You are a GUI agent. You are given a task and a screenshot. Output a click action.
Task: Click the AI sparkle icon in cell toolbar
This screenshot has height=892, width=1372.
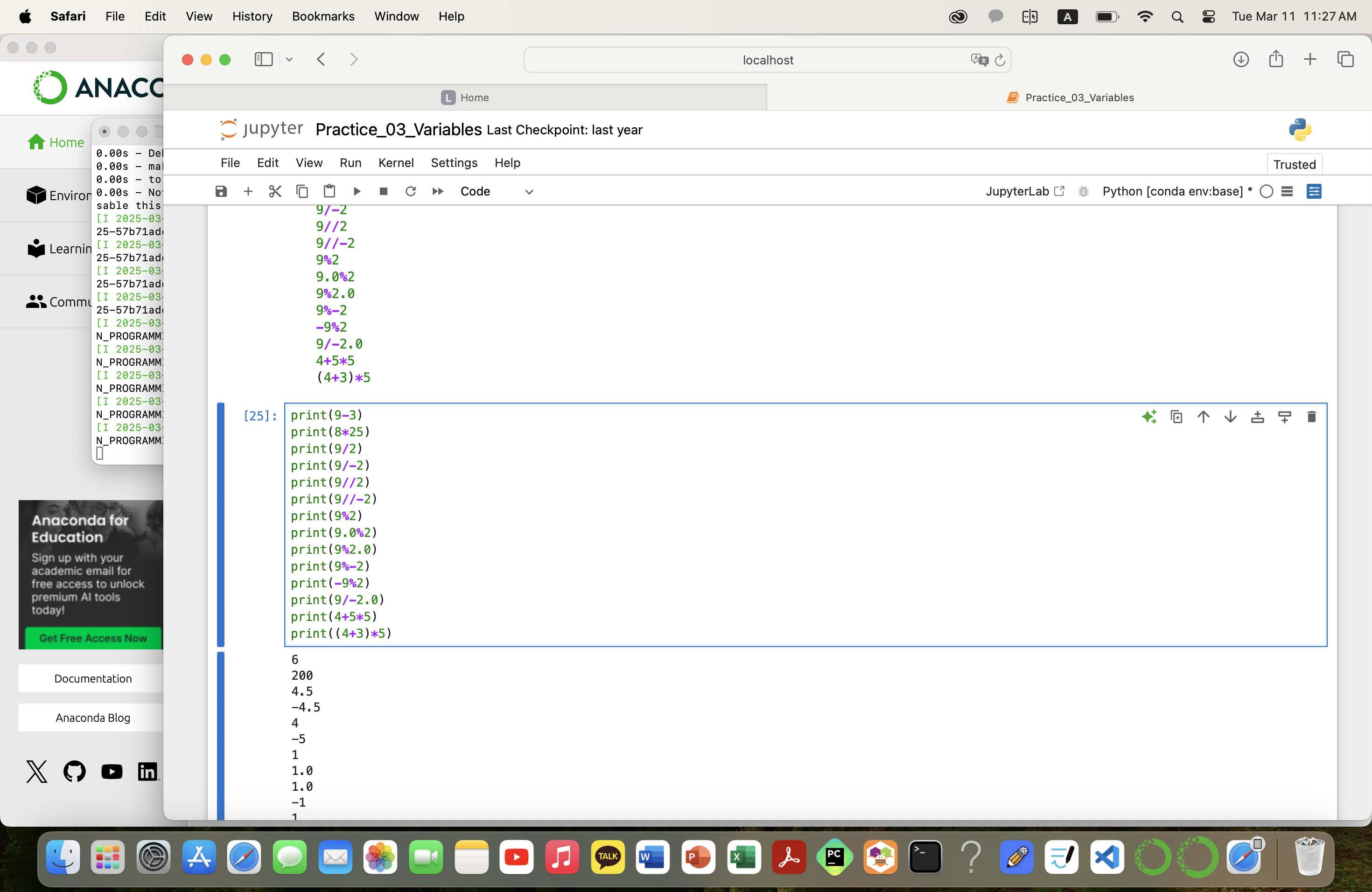tap(1149, 417)
